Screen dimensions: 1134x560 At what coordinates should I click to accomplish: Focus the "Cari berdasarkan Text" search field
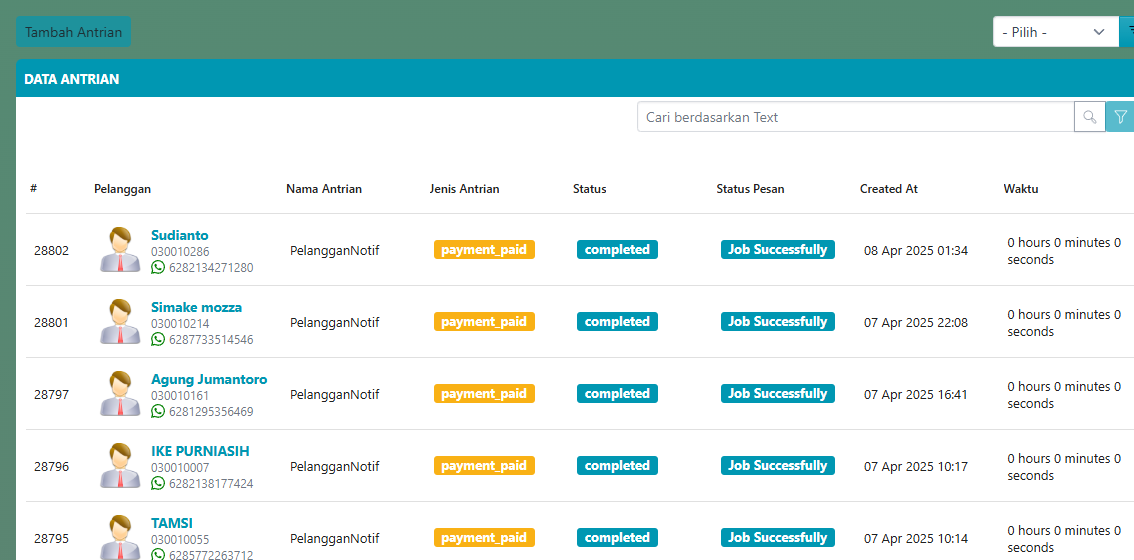click(x=855, y=117)
